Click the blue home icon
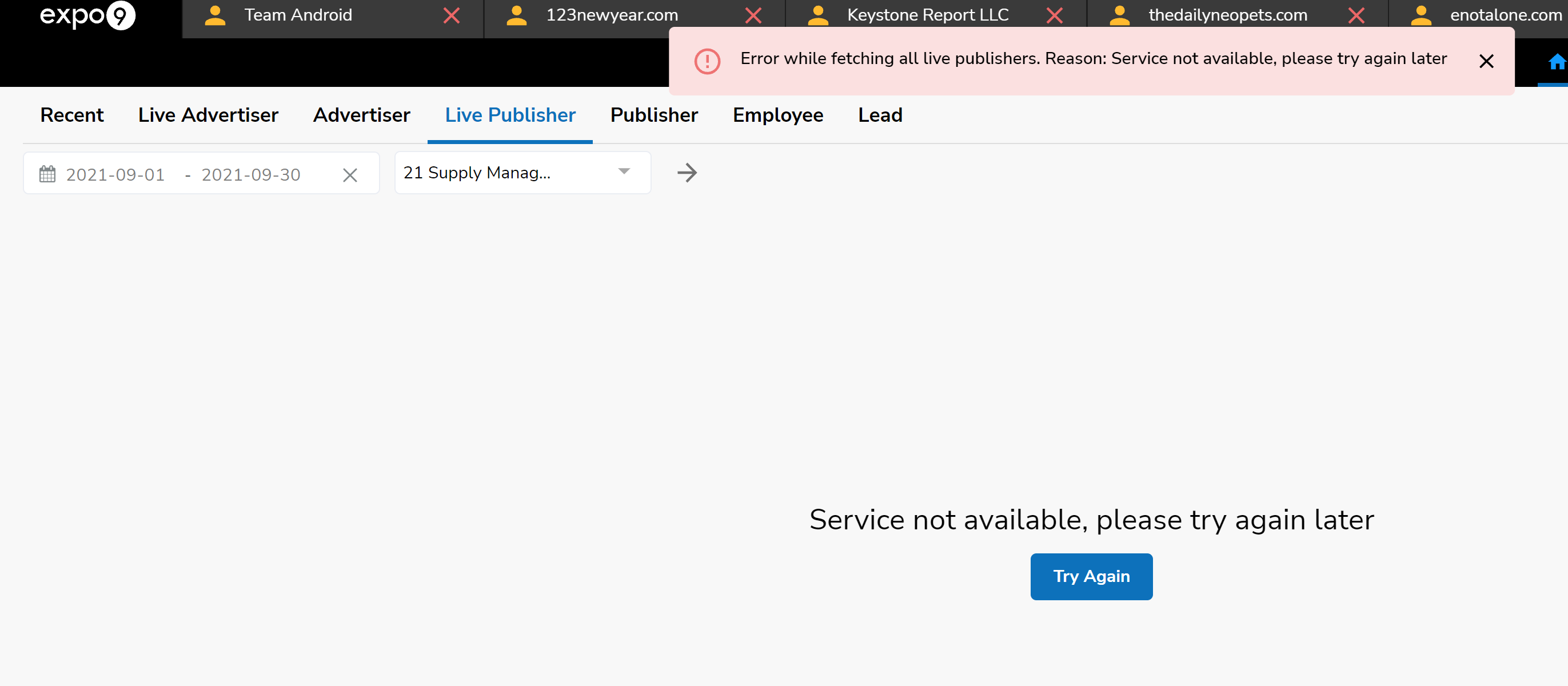Image resolution: width=1568 pixels, height=686 pixels. (1557, 62)
